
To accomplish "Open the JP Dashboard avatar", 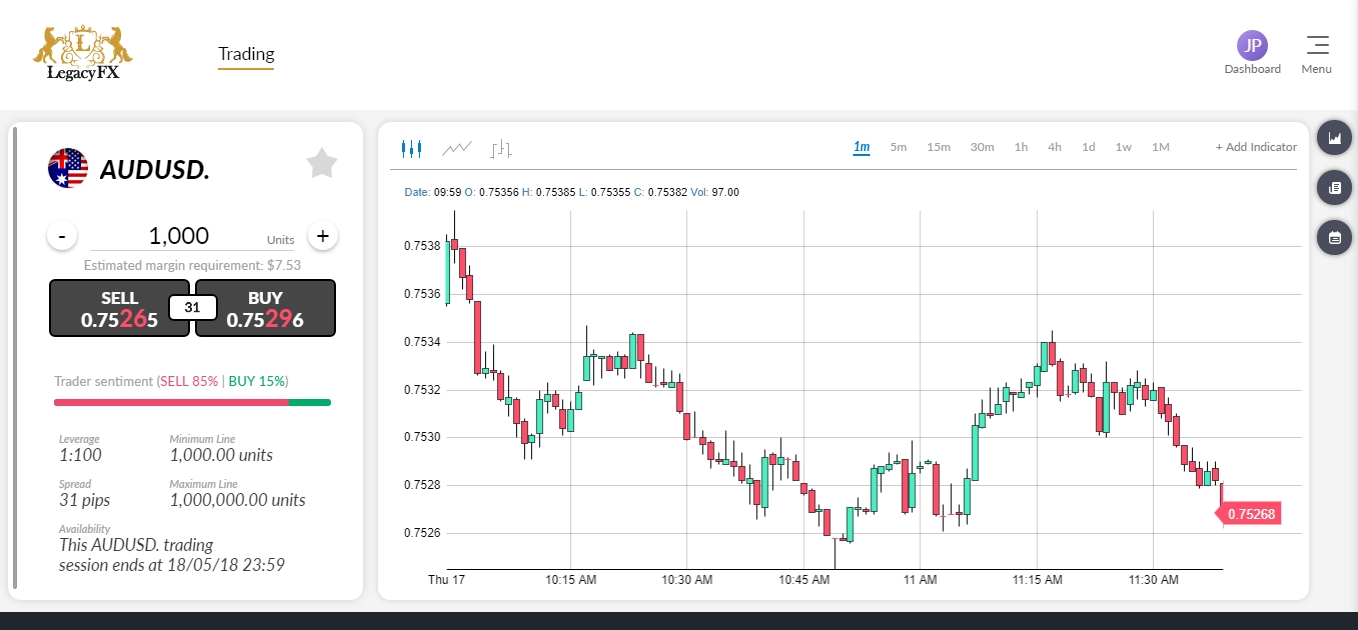I will 1252,45.
